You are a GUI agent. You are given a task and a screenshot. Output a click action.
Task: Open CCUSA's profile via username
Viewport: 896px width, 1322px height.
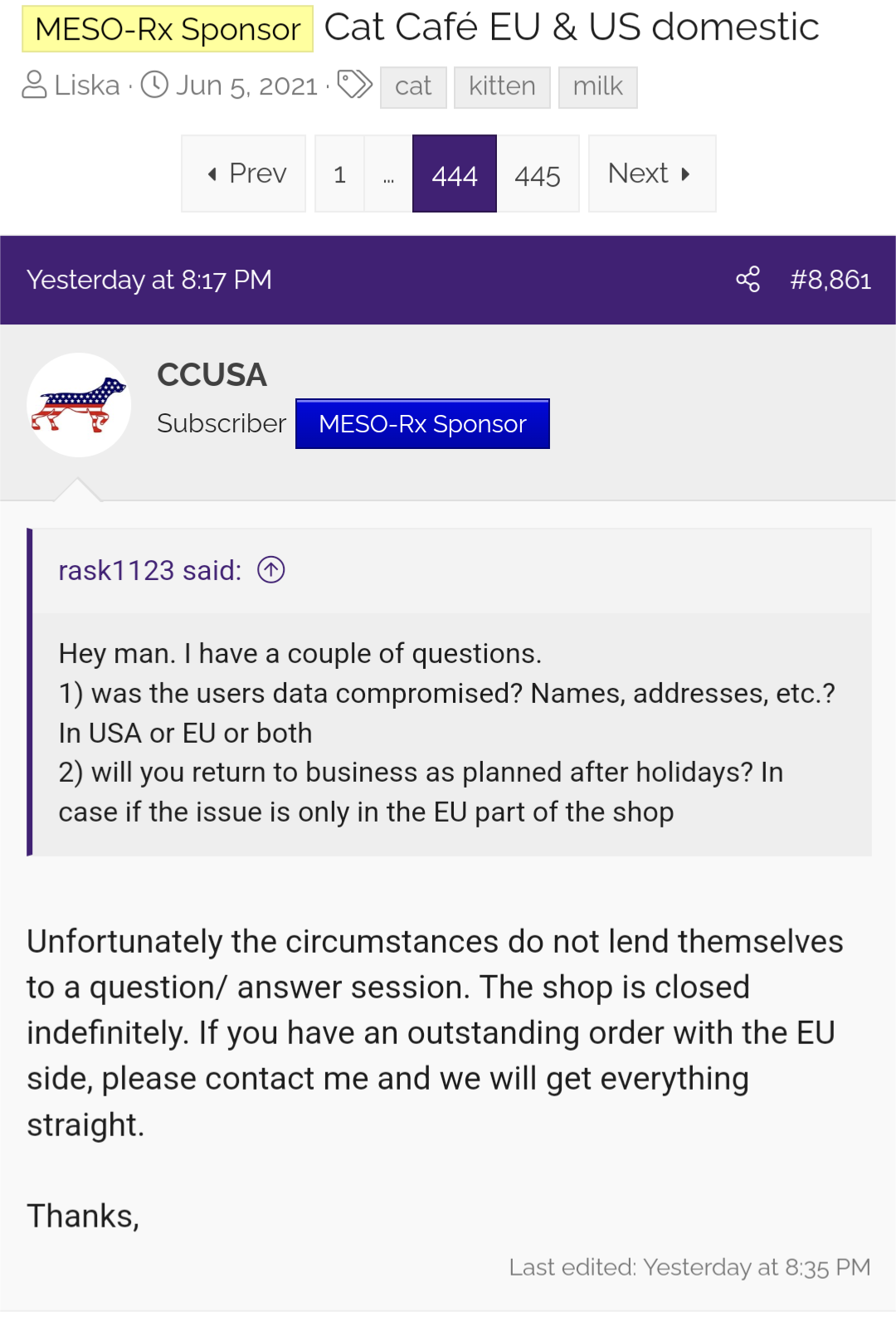tap(212, 375)
